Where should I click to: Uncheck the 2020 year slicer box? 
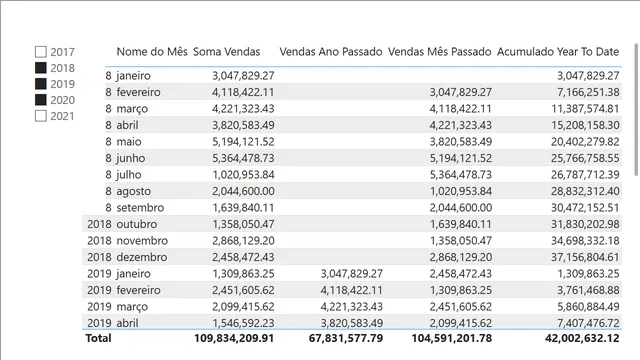tap(41, 100)
